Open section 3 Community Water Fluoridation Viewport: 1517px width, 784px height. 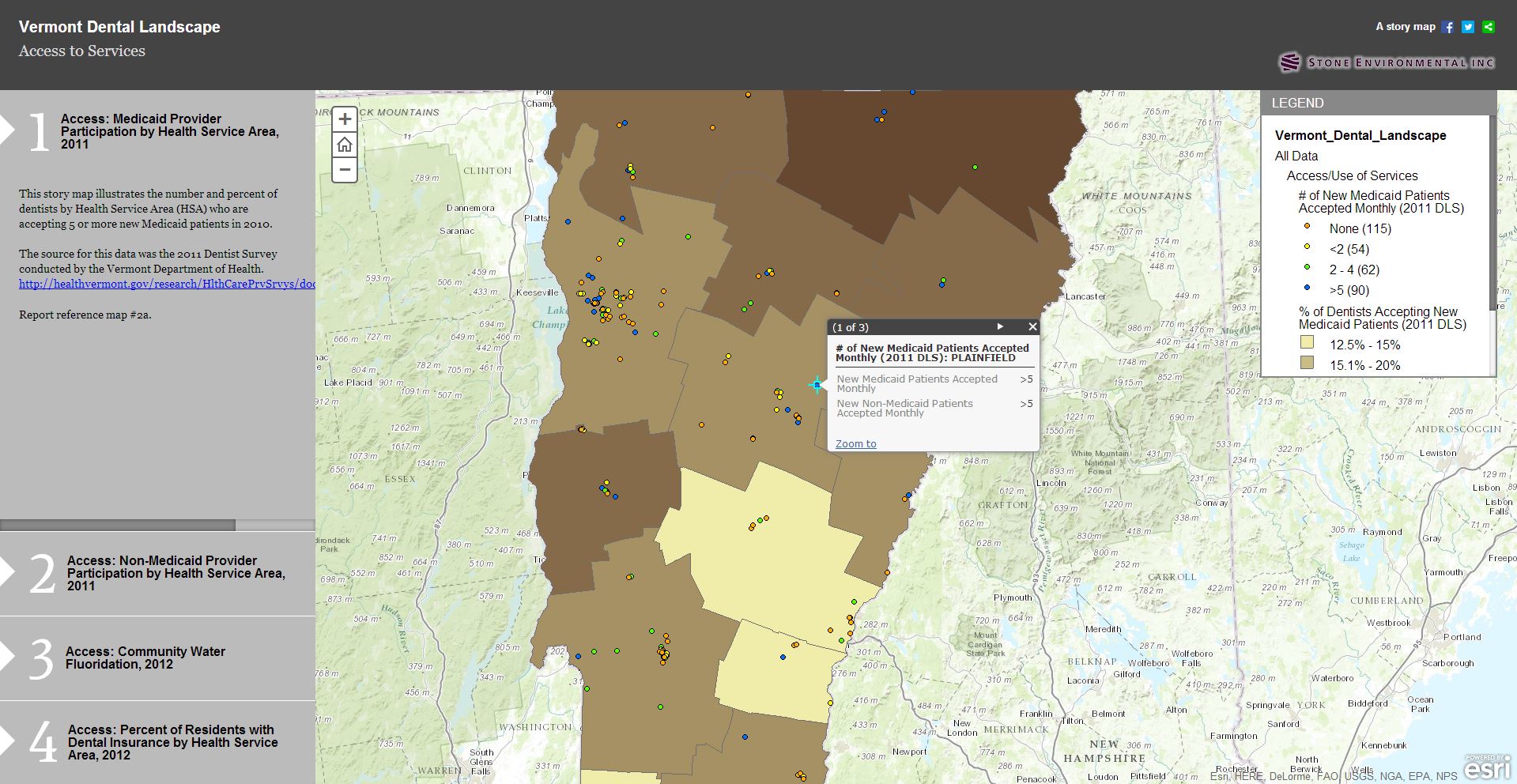point(157,658)
